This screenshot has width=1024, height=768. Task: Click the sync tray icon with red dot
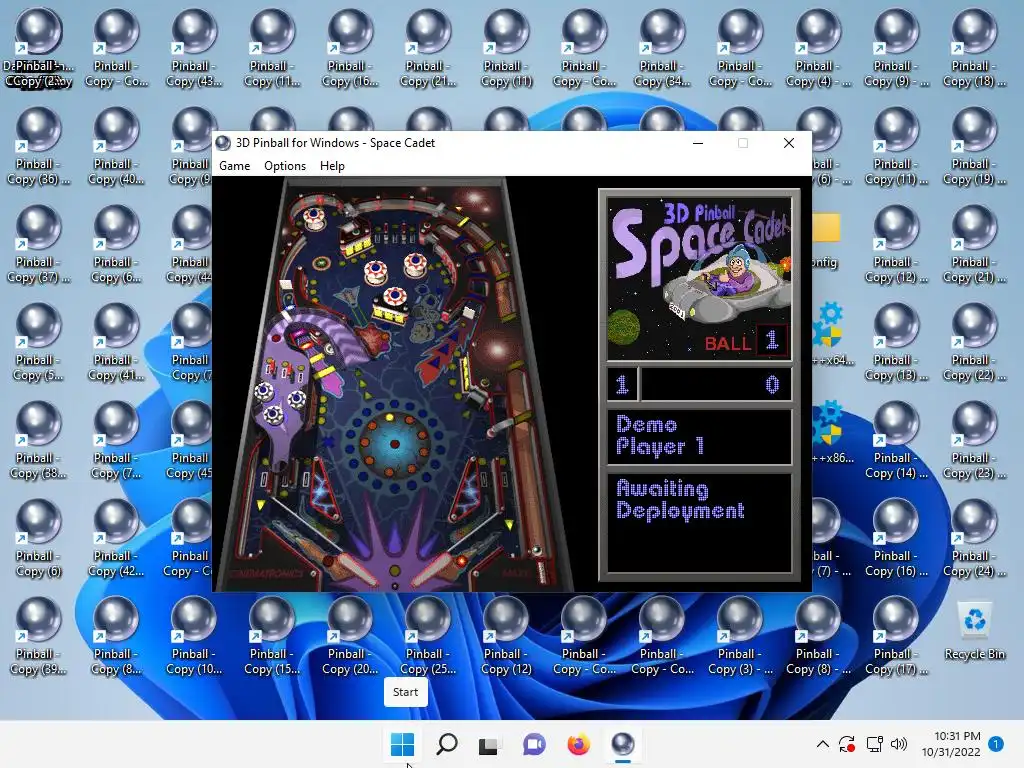click(847, 744)
